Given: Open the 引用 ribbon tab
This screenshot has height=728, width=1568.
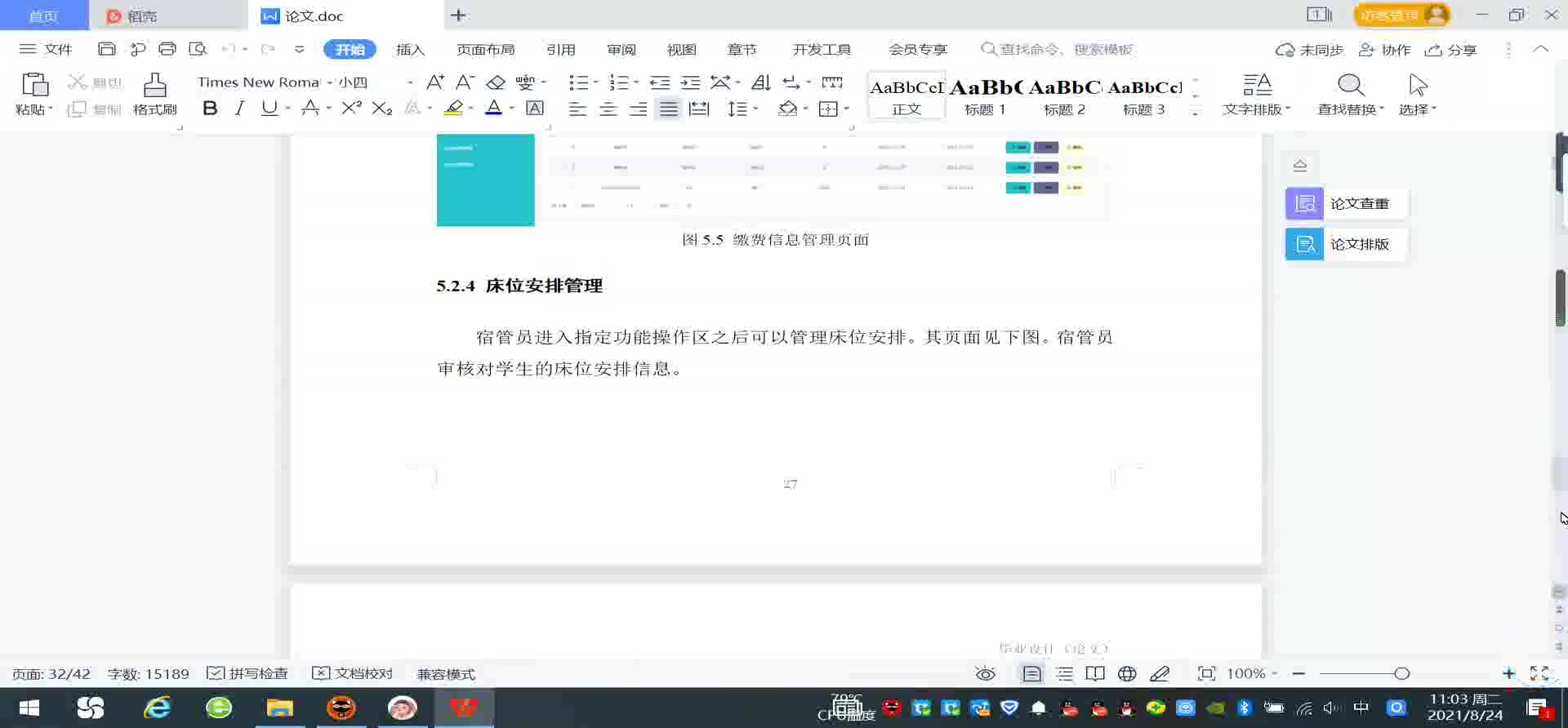Looking at the screenshot, I should tap(561, 50).
